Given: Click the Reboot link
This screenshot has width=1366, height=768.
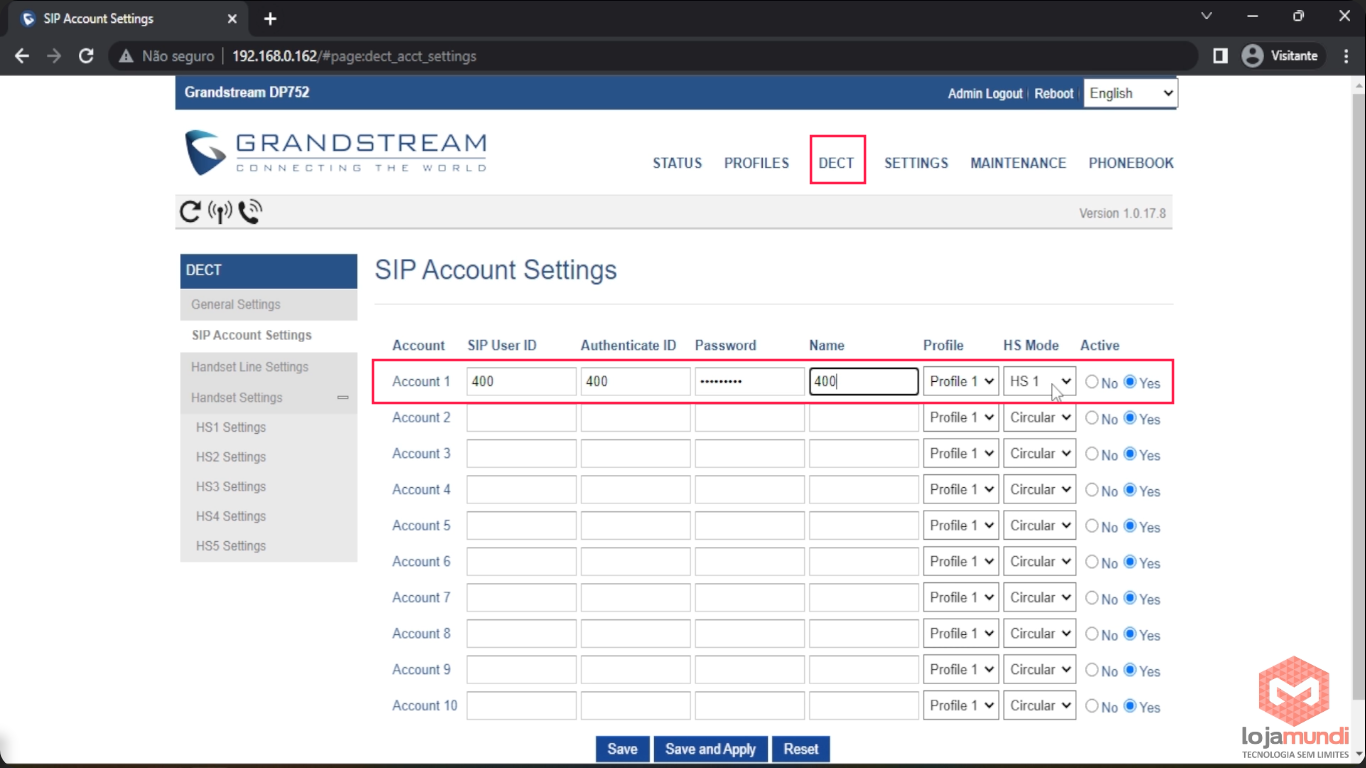Looking at the screenshot, I should pos(1054,93).
